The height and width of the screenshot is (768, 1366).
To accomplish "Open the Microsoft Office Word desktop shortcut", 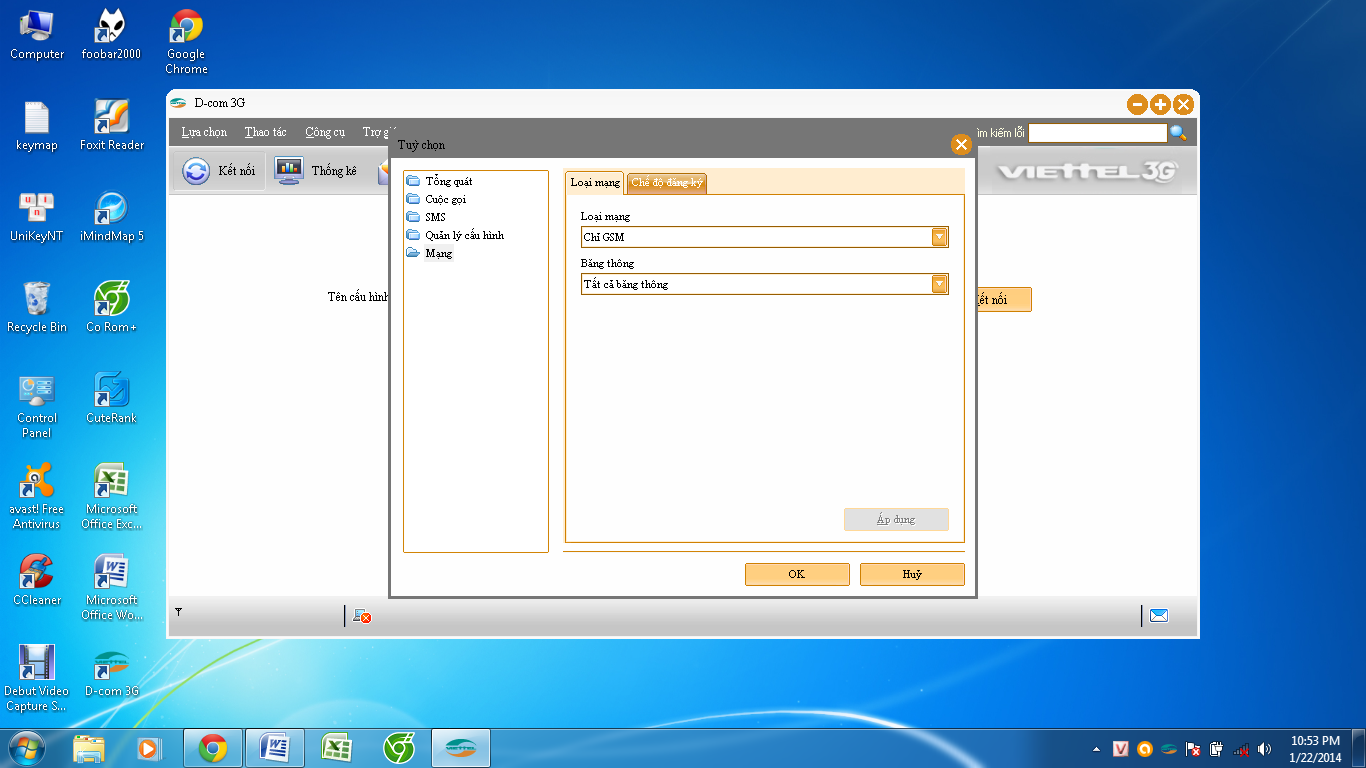I will click(111, 588).
